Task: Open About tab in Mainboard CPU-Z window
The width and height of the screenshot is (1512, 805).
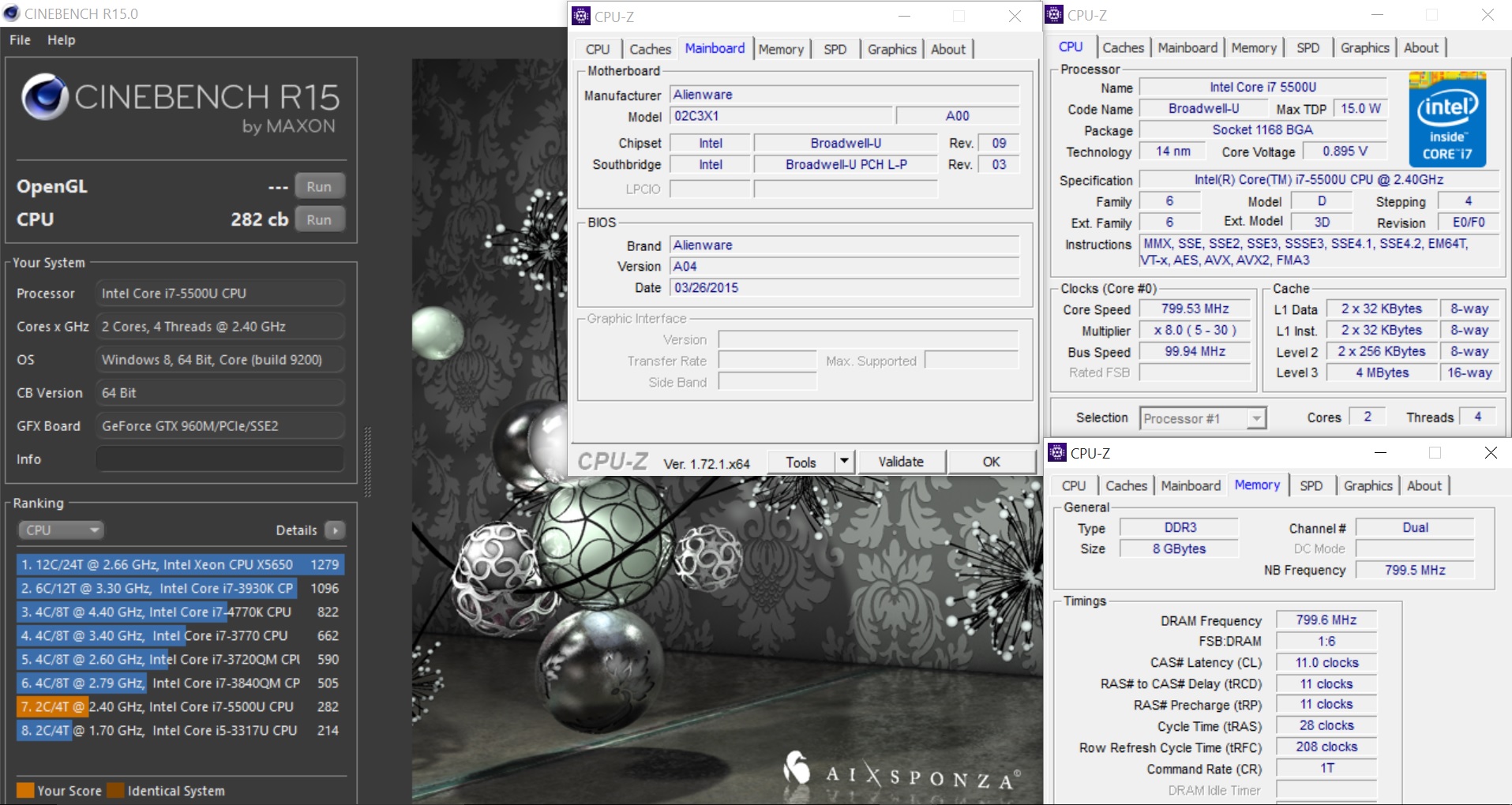Action: point(948,49)
